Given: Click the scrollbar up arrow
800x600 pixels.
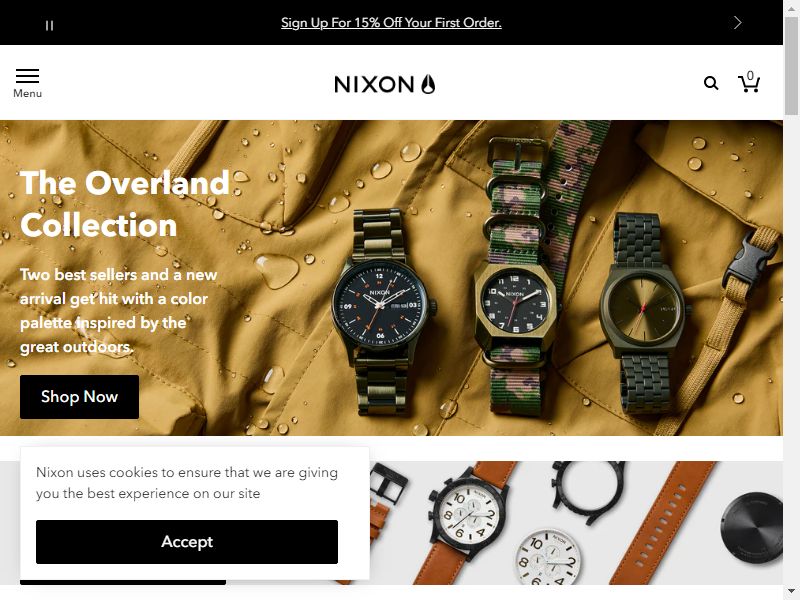Looking at the screenshot, I should pos(791,6).
